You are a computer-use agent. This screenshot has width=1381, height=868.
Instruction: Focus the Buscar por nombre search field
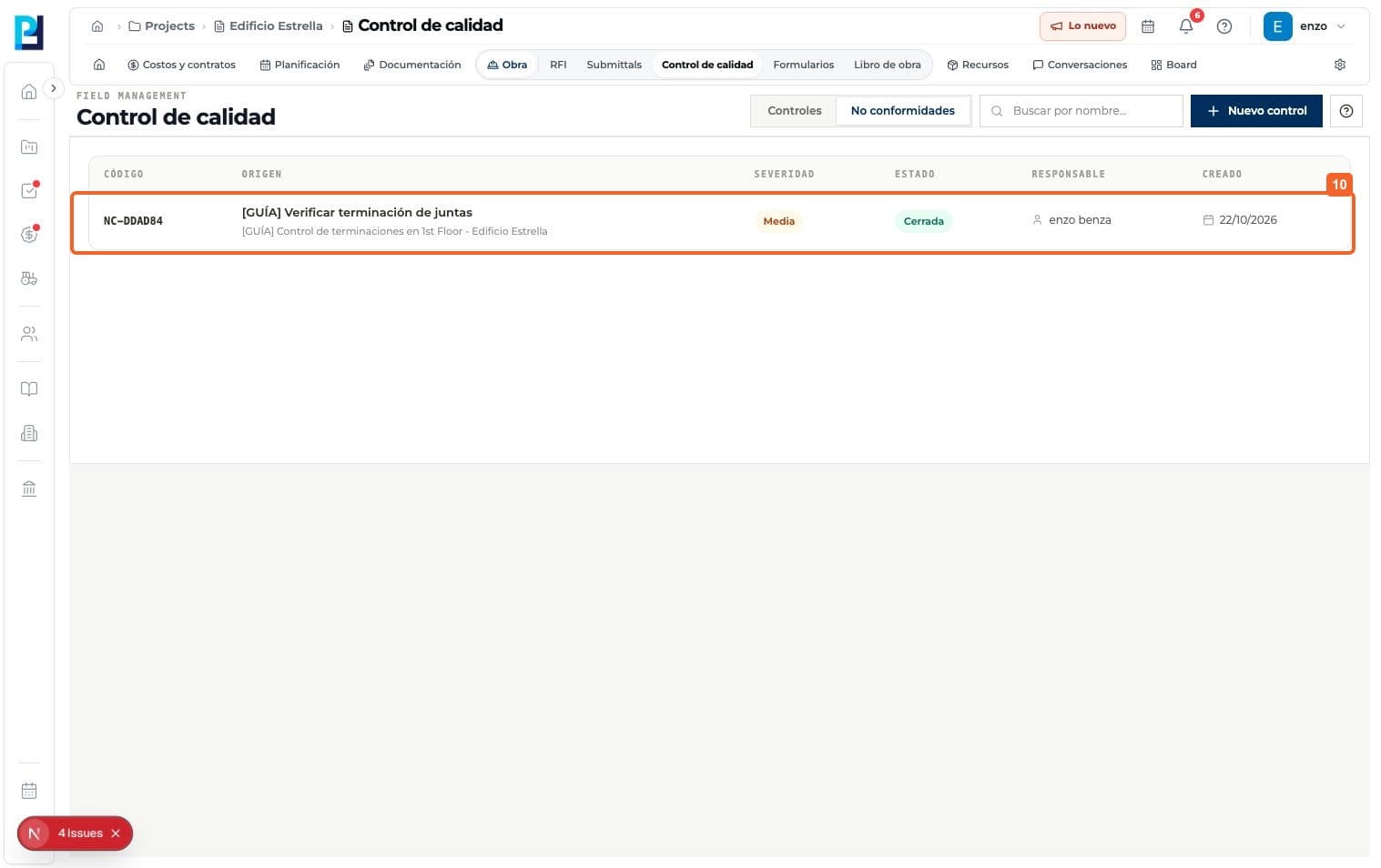(x=1081, y=111)
